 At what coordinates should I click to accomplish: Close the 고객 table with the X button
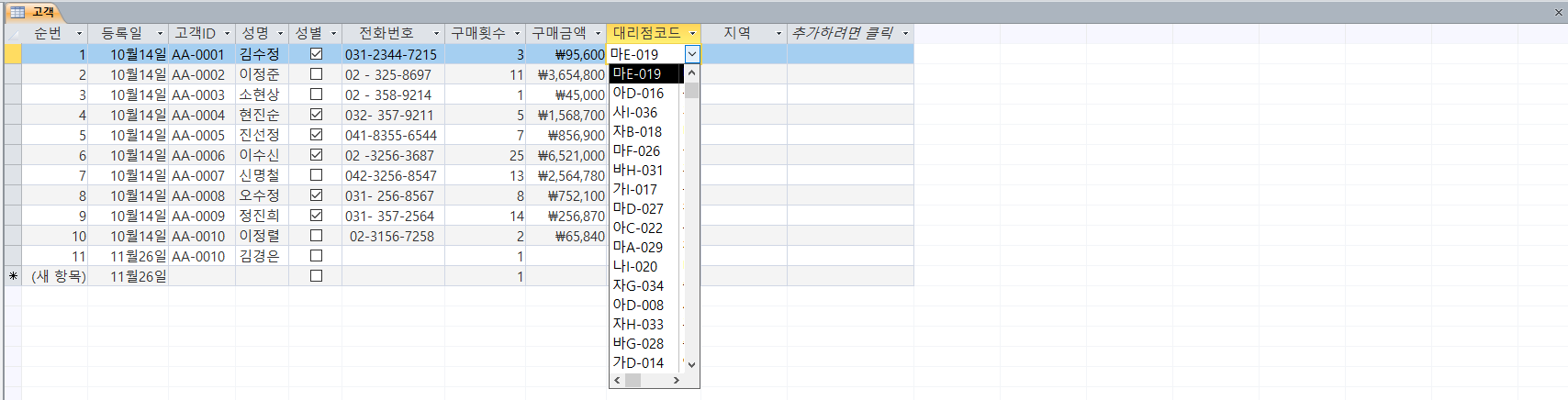1558,12
